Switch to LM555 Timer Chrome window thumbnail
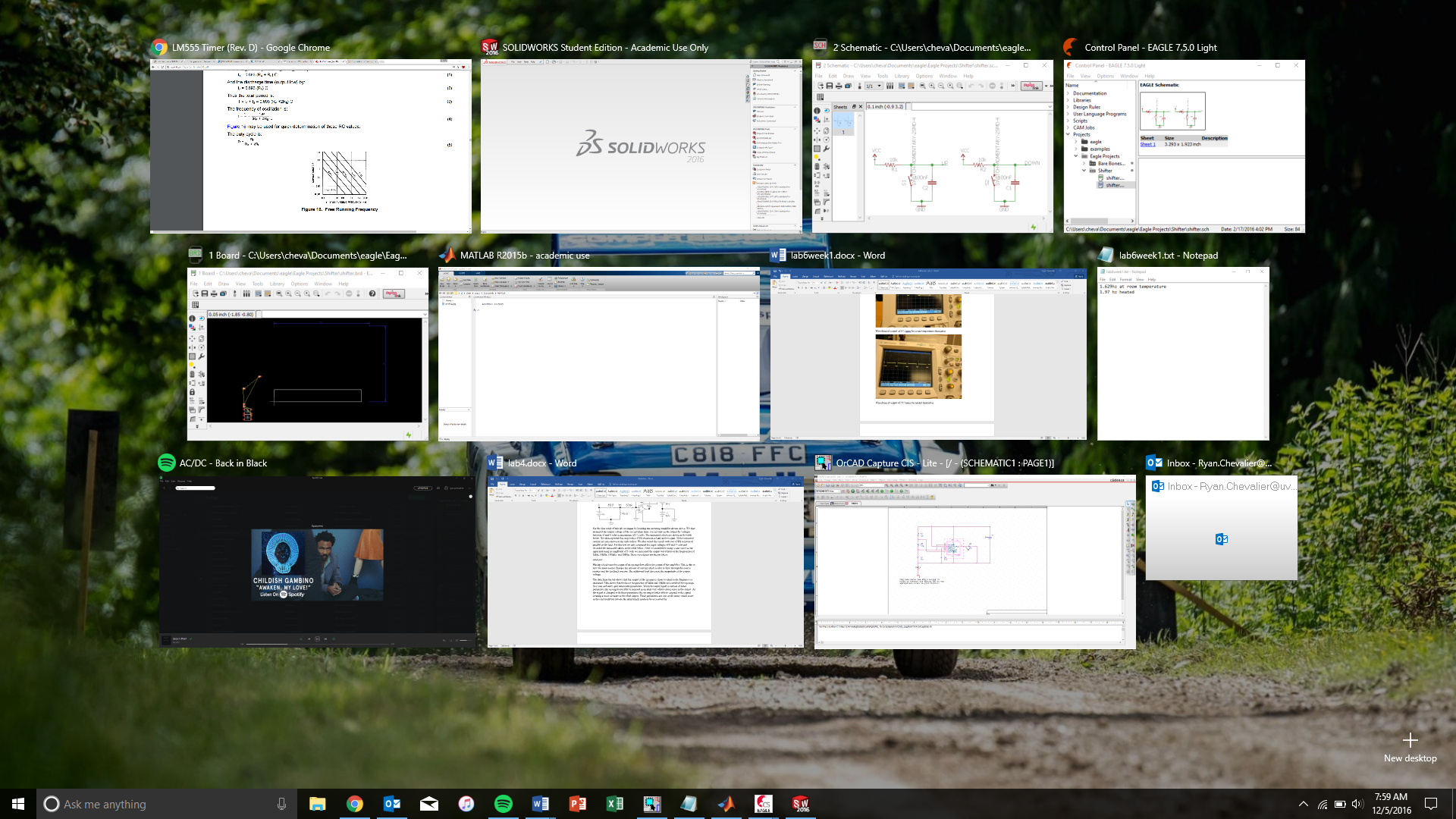1456x819 pixels. pos(311,146)
